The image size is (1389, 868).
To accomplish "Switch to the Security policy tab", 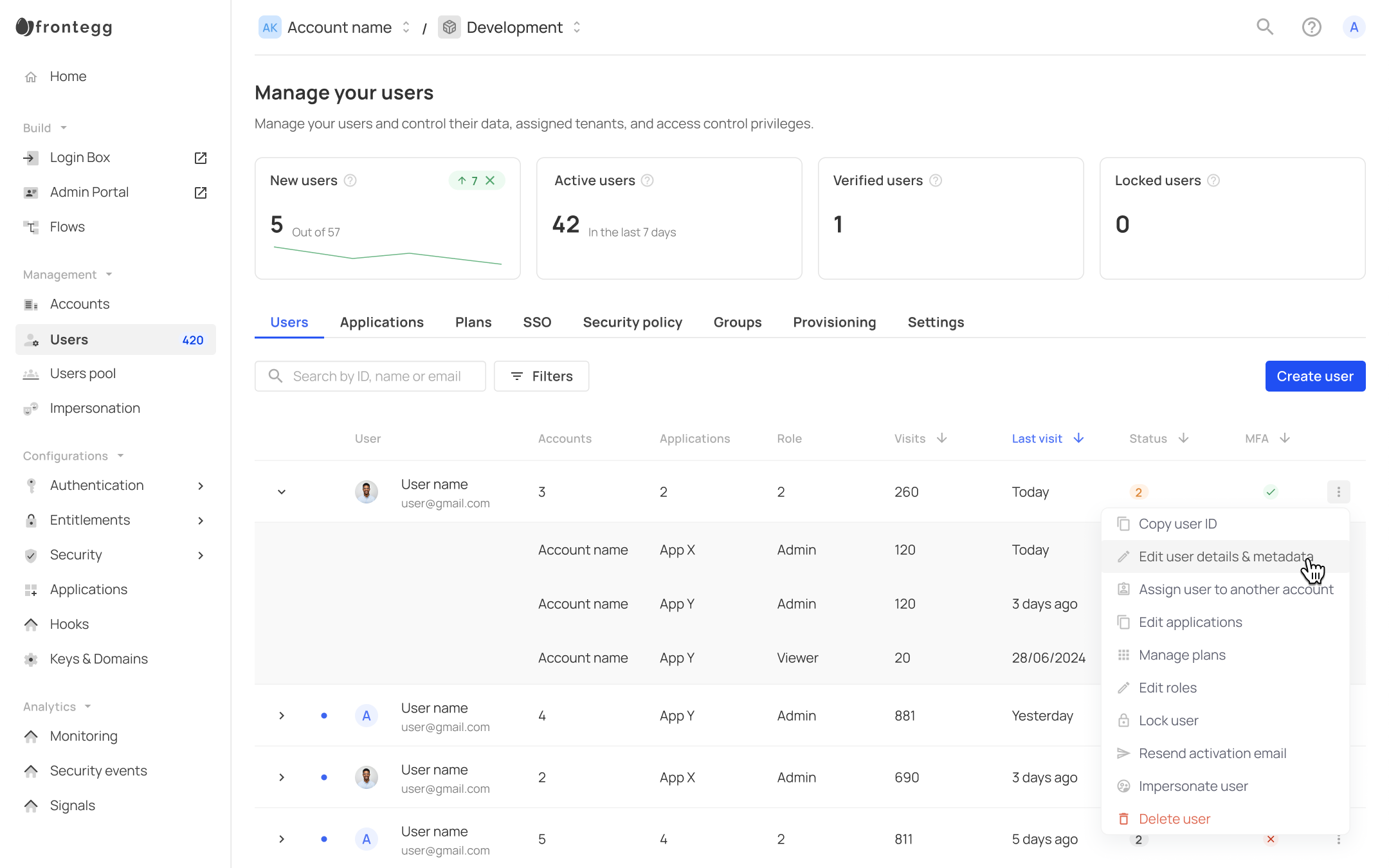I will pyautogui.click(x=632, y=322).
